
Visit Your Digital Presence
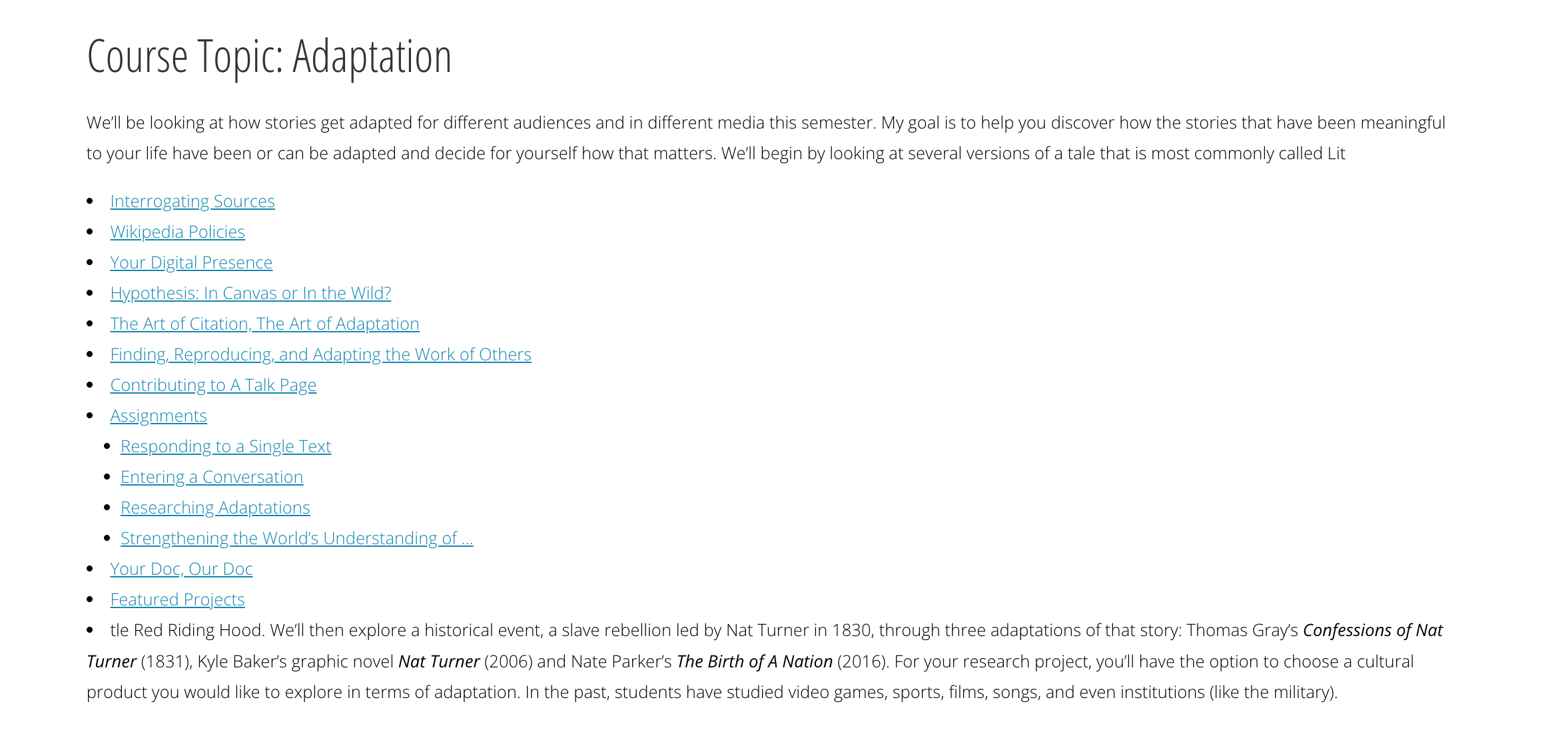[x=191, y=262]
